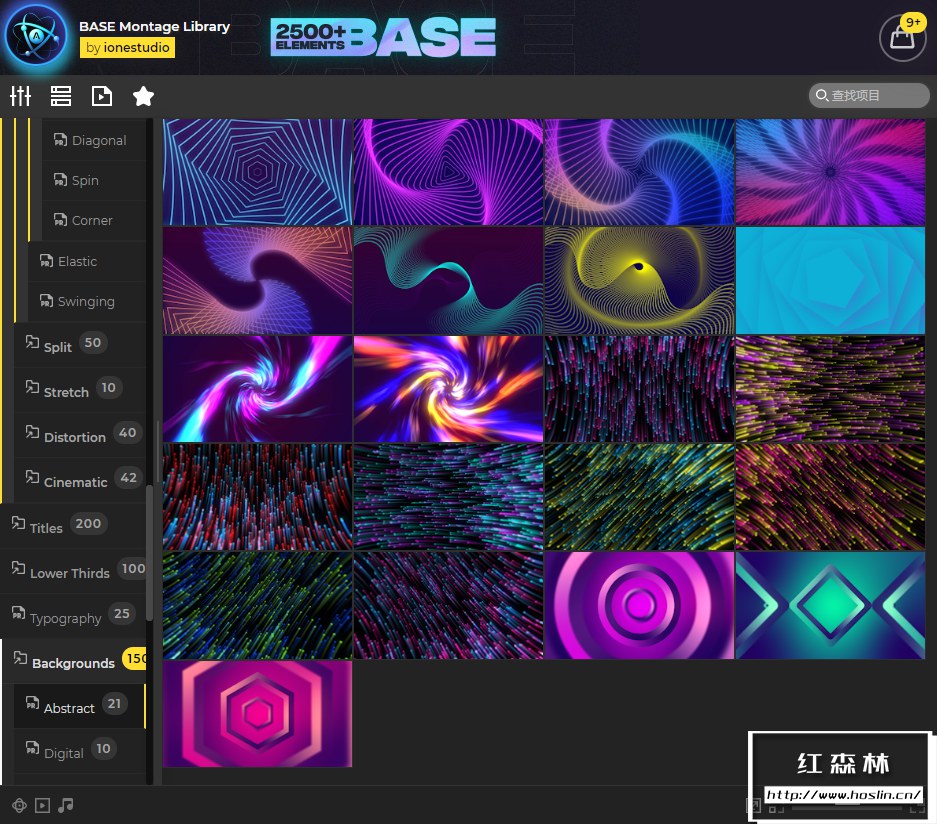Select the pink hexagon tunnel thumbnail
This screenshot has height=824, width=937.
tap(258, 713)
